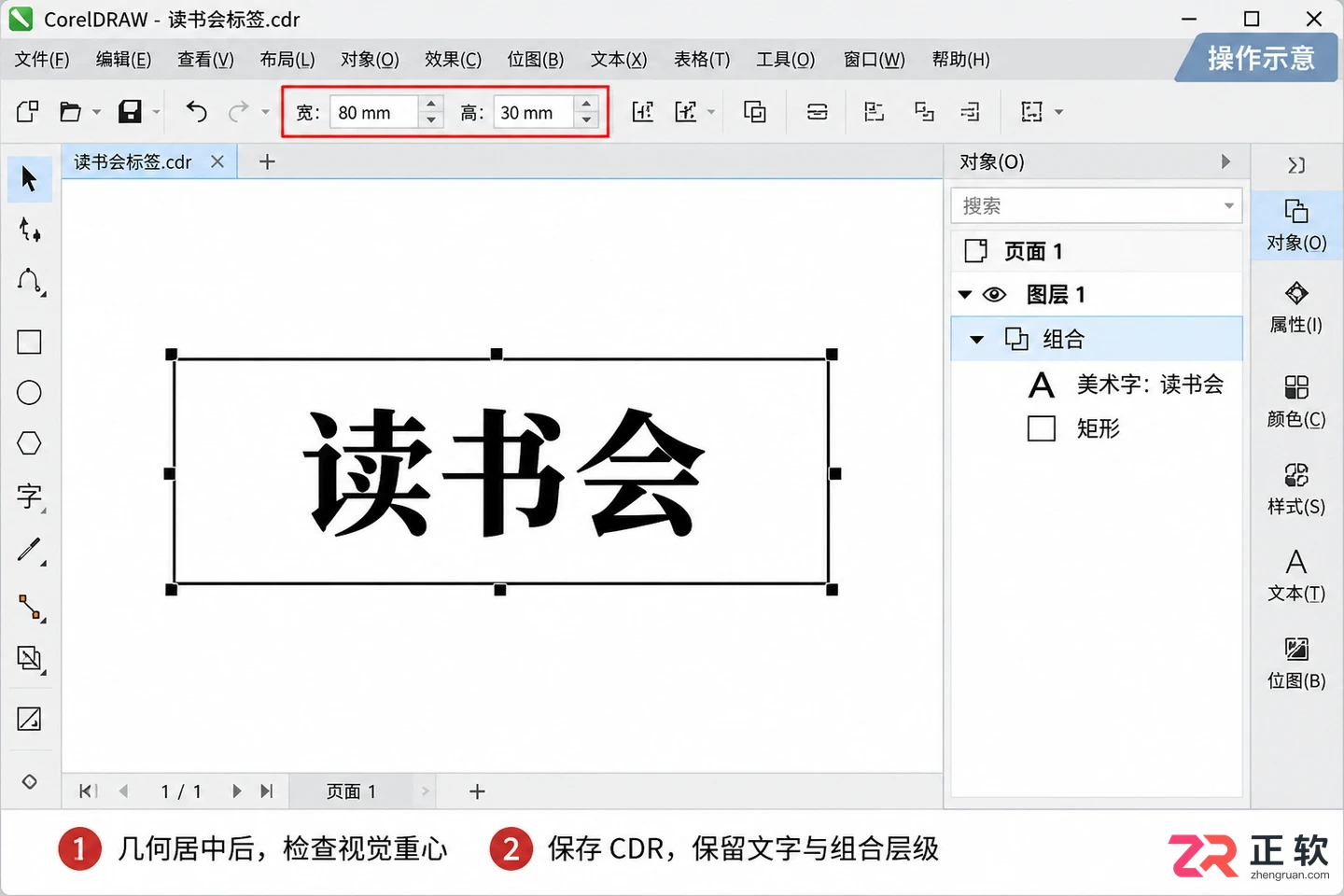Open the Undo history dropdown arrow
This screenshot has width=1344, height=896.
(266, 112)
